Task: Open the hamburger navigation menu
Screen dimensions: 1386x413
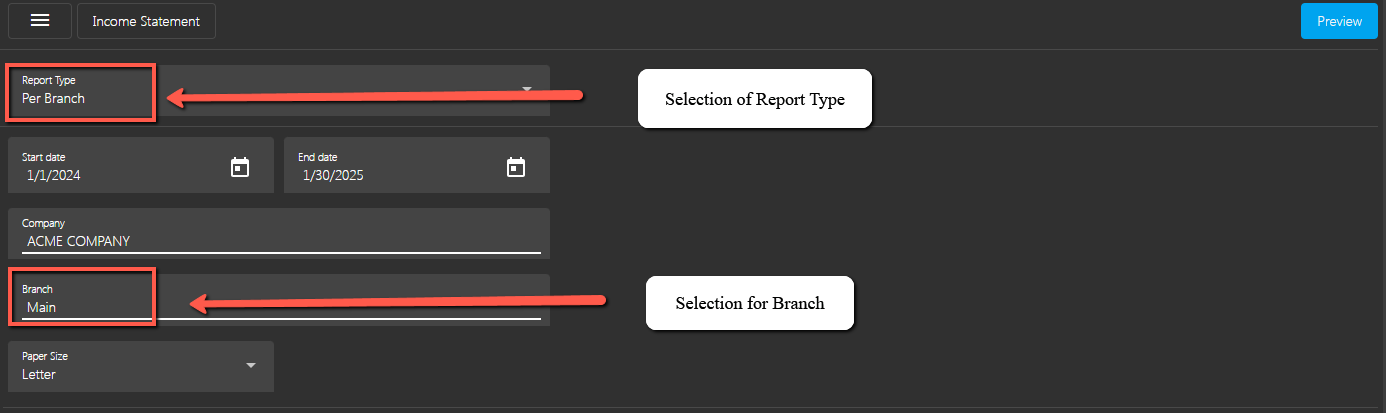Action: coord(40,21)
